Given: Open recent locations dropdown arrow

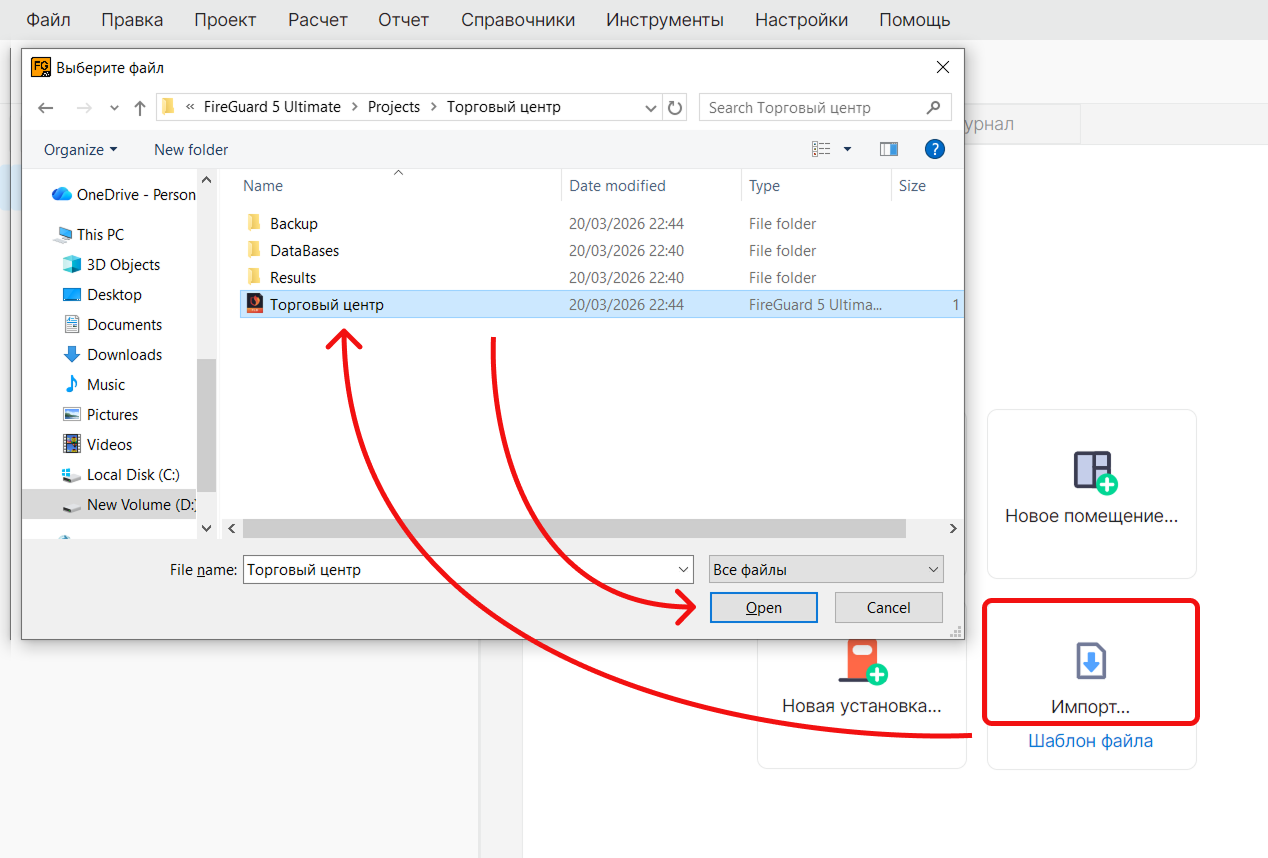Looking at the screenshot, I should point(114,108).
